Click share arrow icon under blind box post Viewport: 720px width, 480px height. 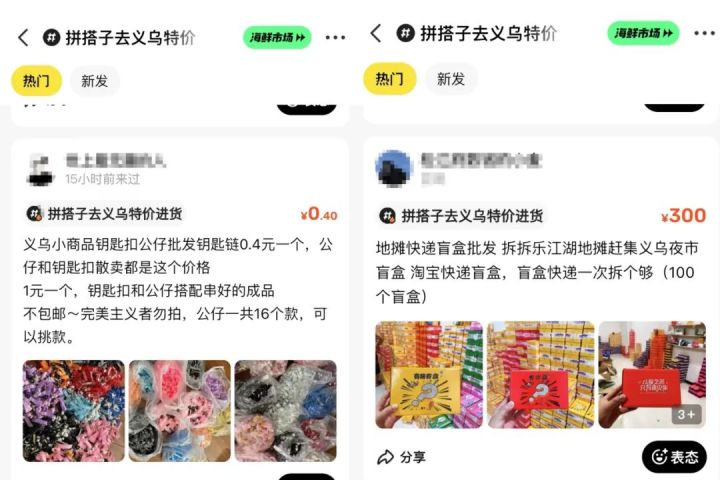tap(385, 457)
